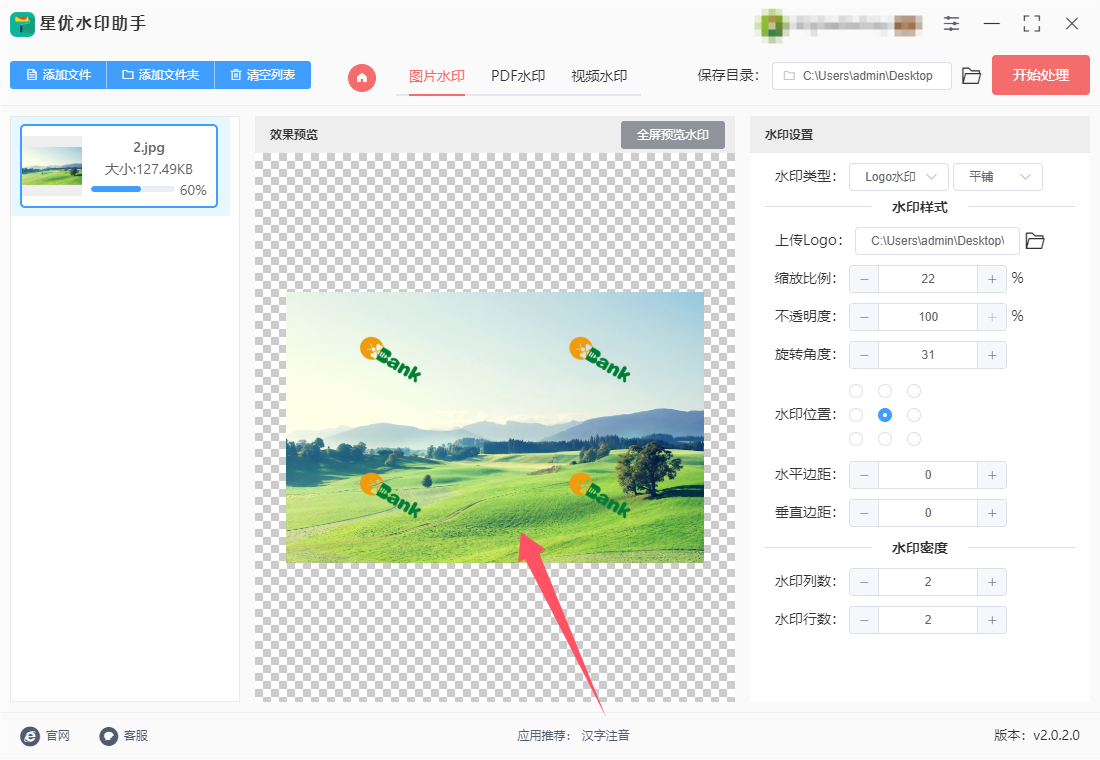Click the landscape preview image
Image resolution: width=1100 pixels, height=760 pixels.
[495, 427]
